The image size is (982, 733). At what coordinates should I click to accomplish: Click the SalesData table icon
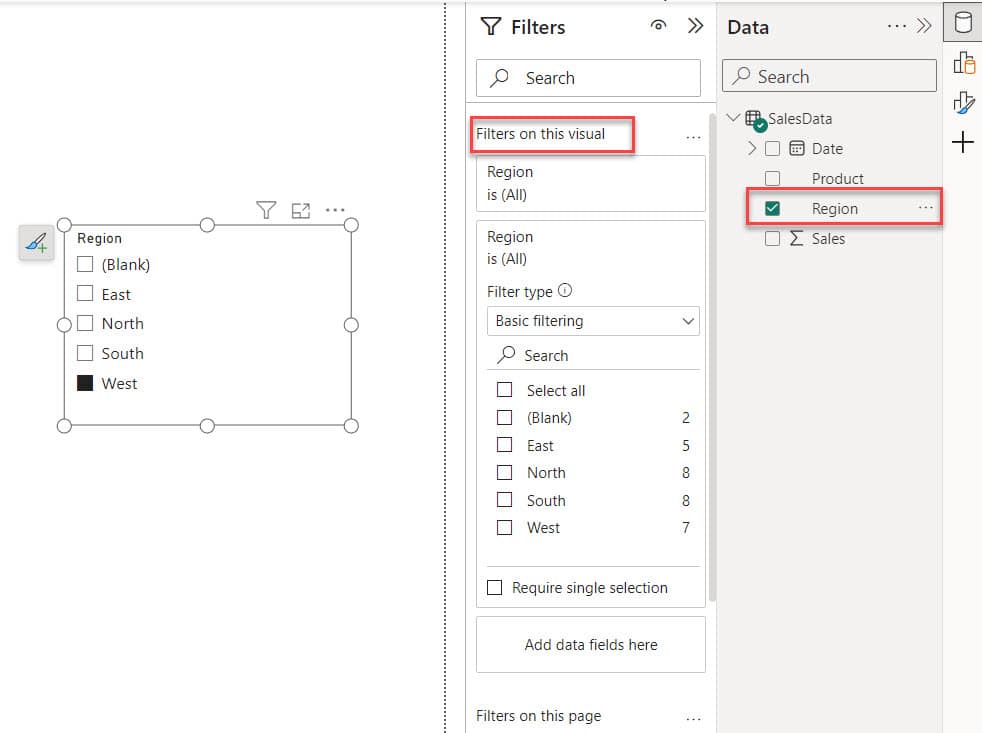[x=755, y=120]
